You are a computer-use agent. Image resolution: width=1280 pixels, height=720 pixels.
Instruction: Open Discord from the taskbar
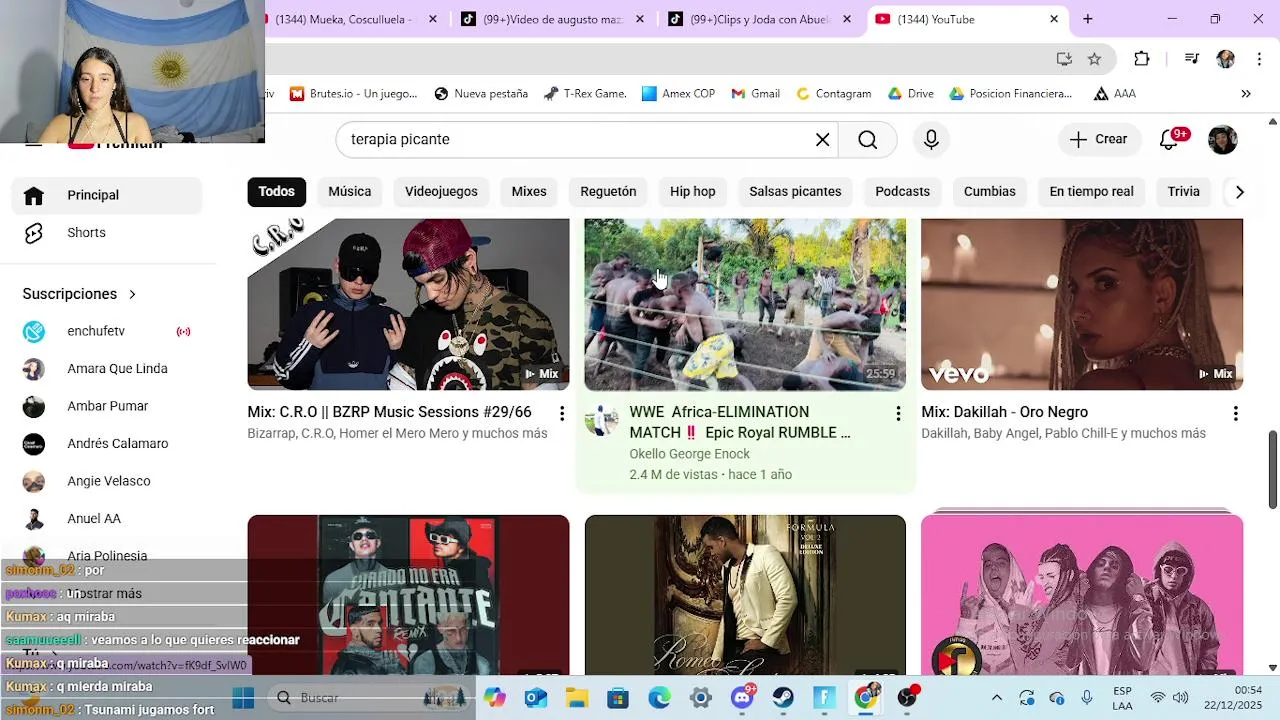coord(742,697)
